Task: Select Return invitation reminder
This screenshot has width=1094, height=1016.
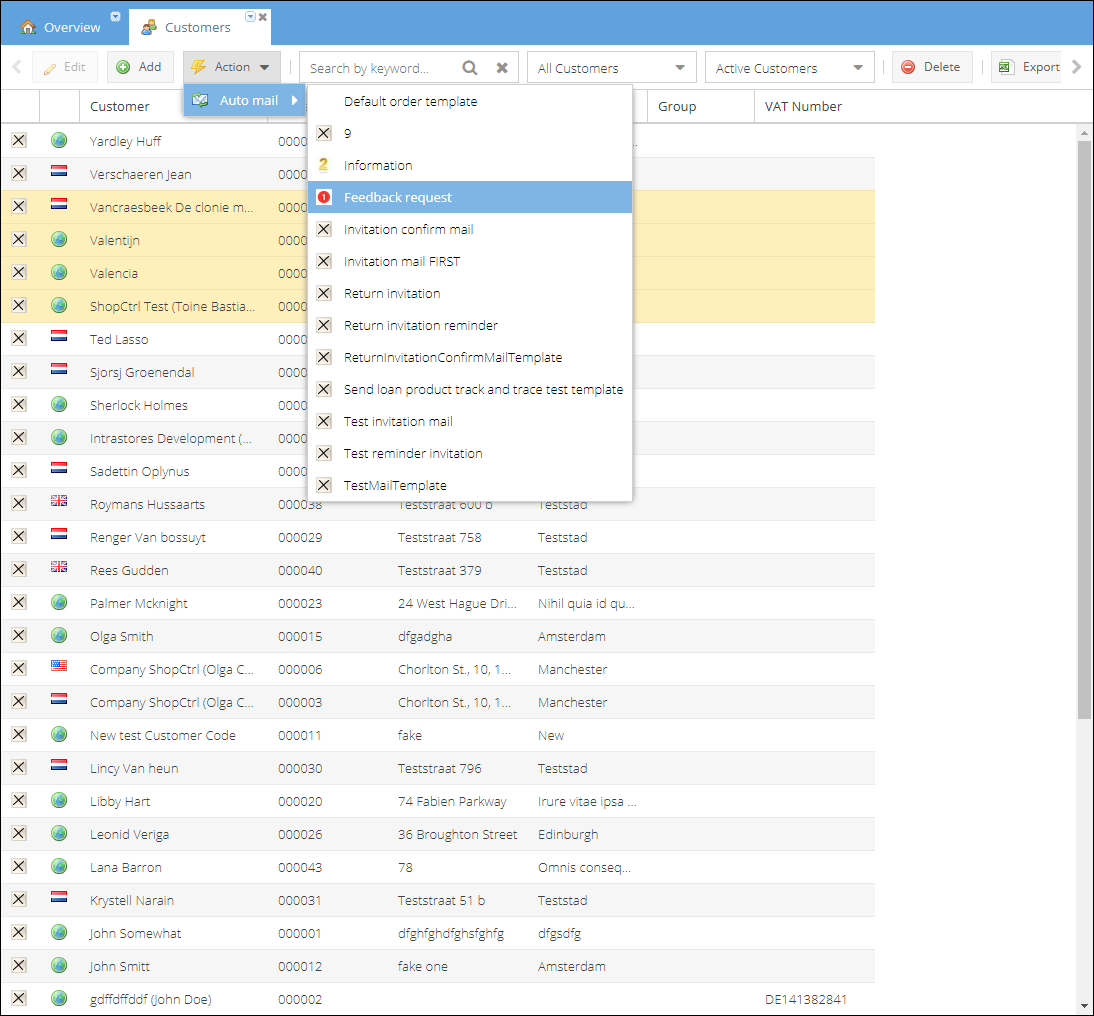Action: coord(470,325)
